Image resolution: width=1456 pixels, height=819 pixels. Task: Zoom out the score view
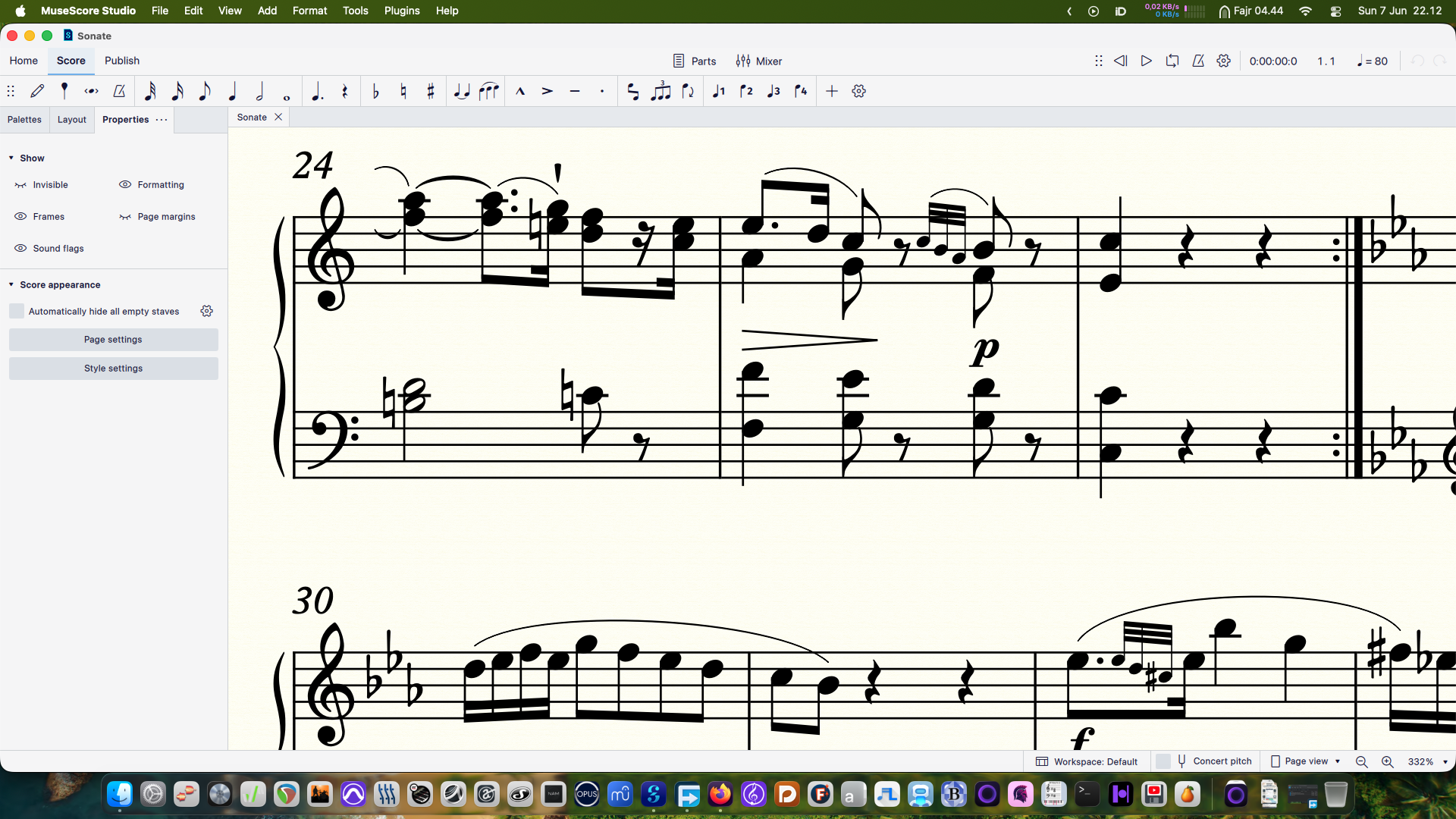click(1362, 761)
